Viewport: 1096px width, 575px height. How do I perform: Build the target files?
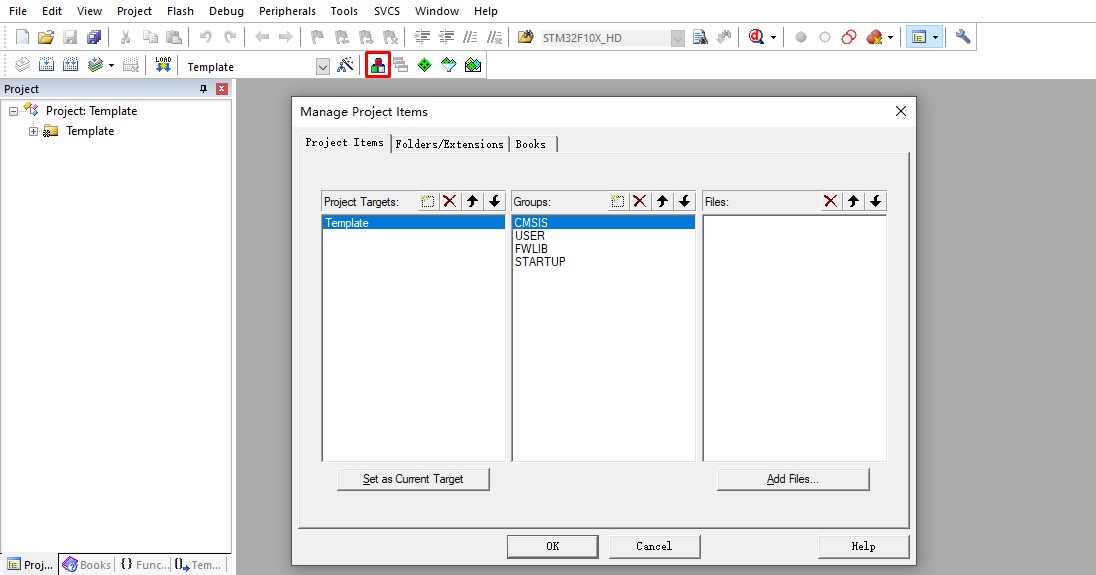[46, 65]
